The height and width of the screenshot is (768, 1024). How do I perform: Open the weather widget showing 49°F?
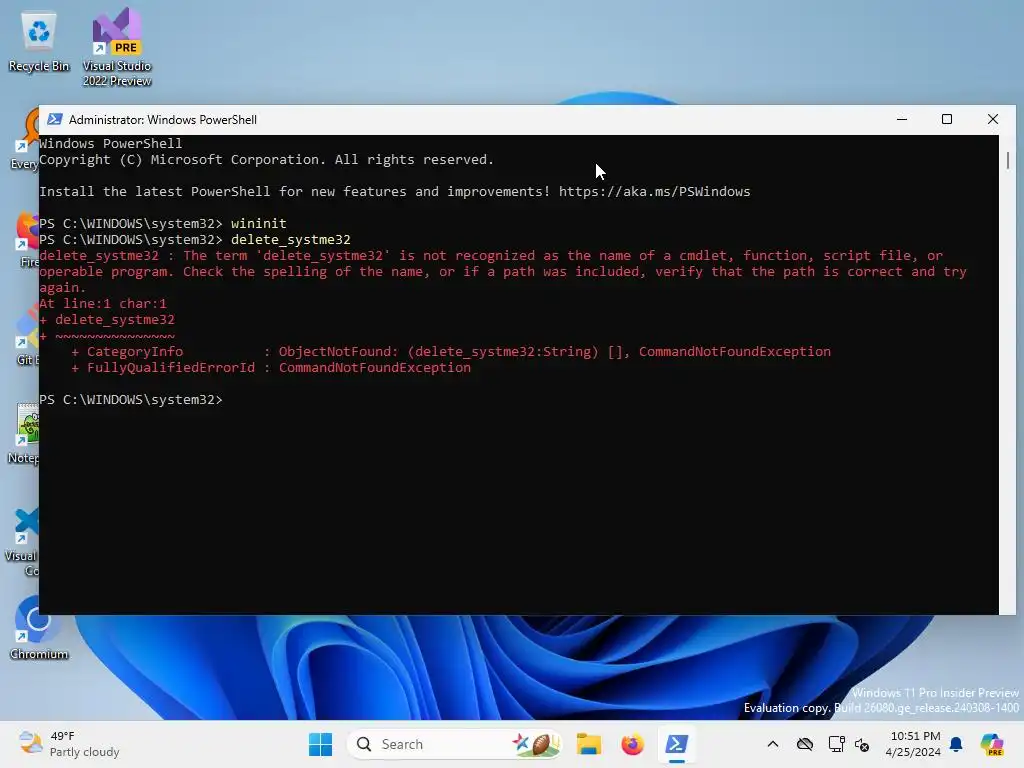click(69, 744)
